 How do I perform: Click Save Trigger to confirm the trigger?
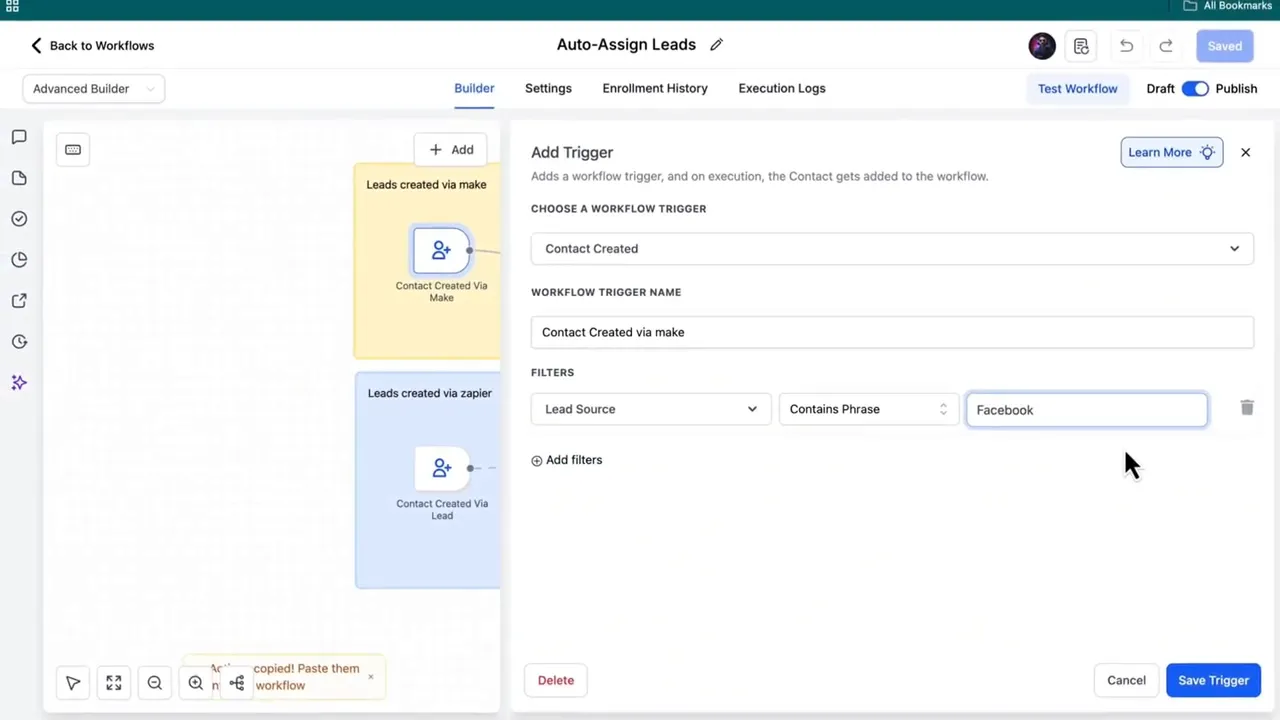[x=1213, y=680]
